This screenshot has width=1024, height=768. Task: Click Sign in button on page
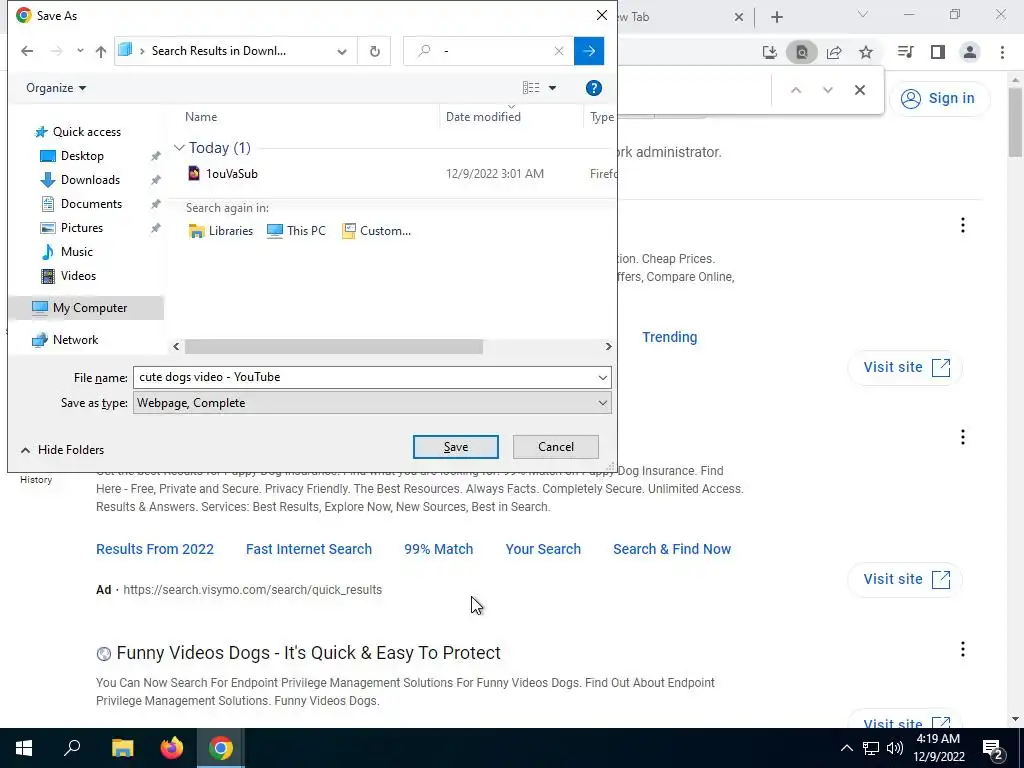click(x=939, y=99)
